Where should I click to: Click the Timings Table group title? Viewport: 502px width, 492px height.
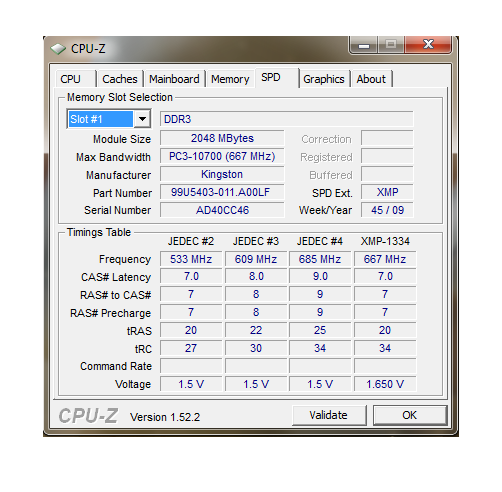(99, 232)
